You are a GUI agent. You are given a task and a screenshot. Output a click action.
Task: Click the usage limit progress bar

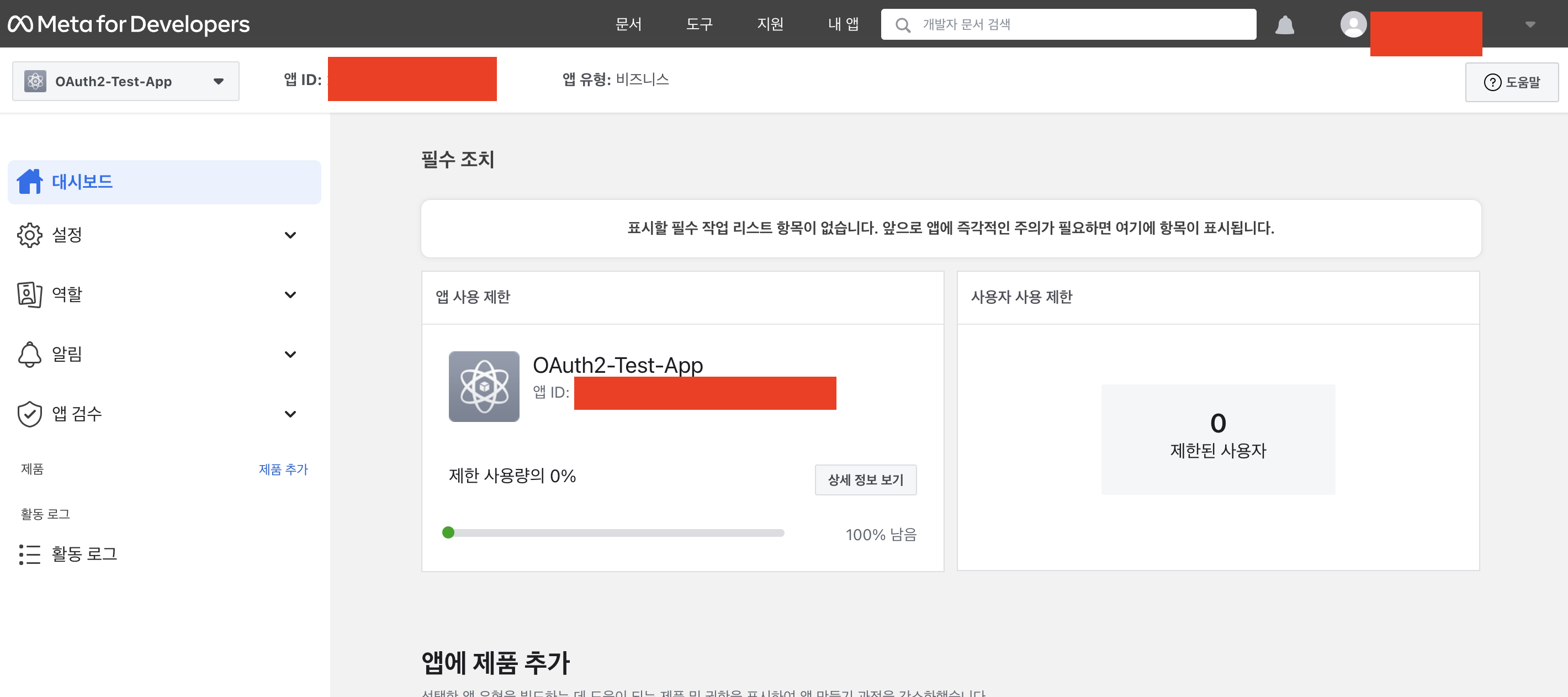(x=615, y=532)
